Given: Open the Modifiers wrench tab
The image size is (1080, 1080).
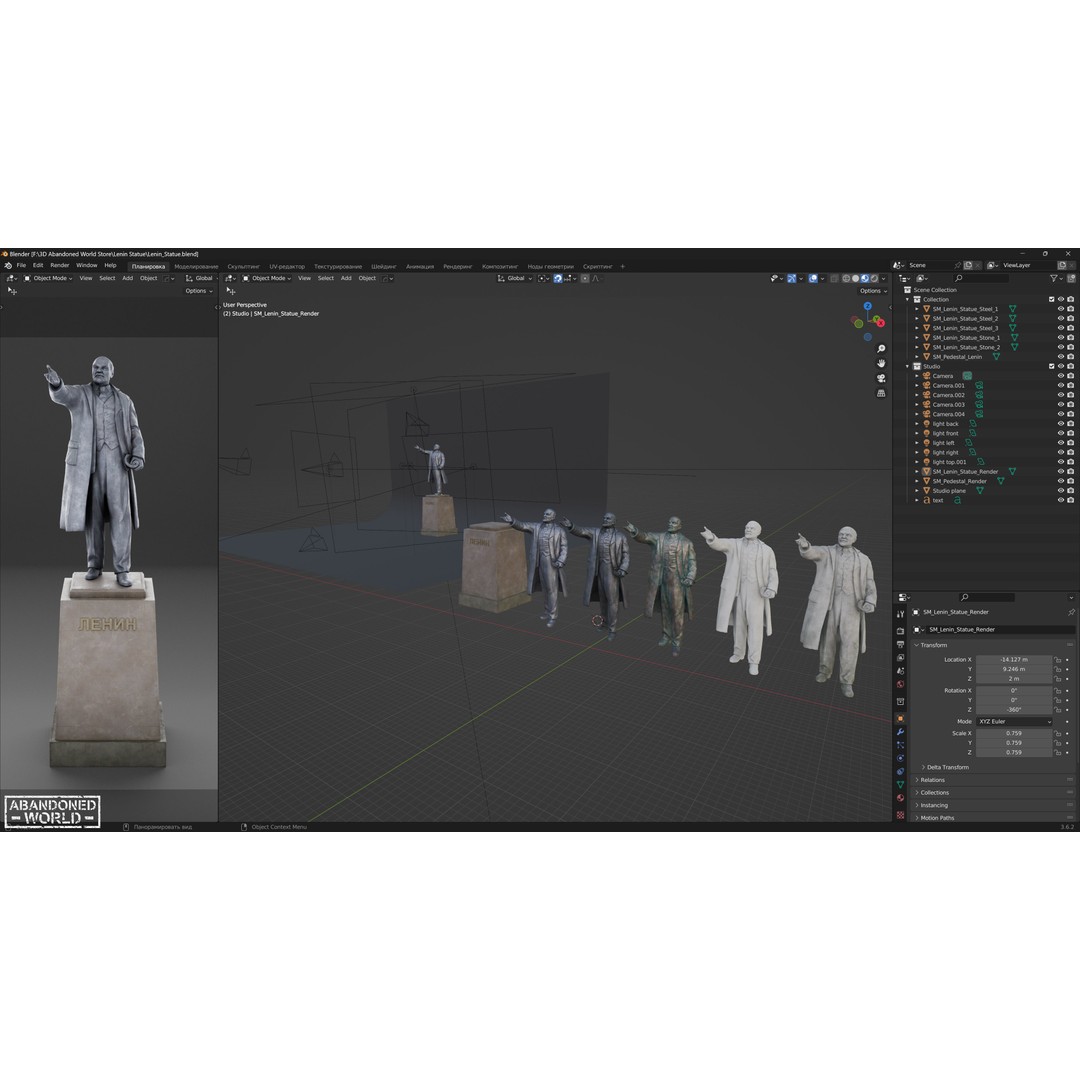Looking at the screenshot, I should click(900, 731).
